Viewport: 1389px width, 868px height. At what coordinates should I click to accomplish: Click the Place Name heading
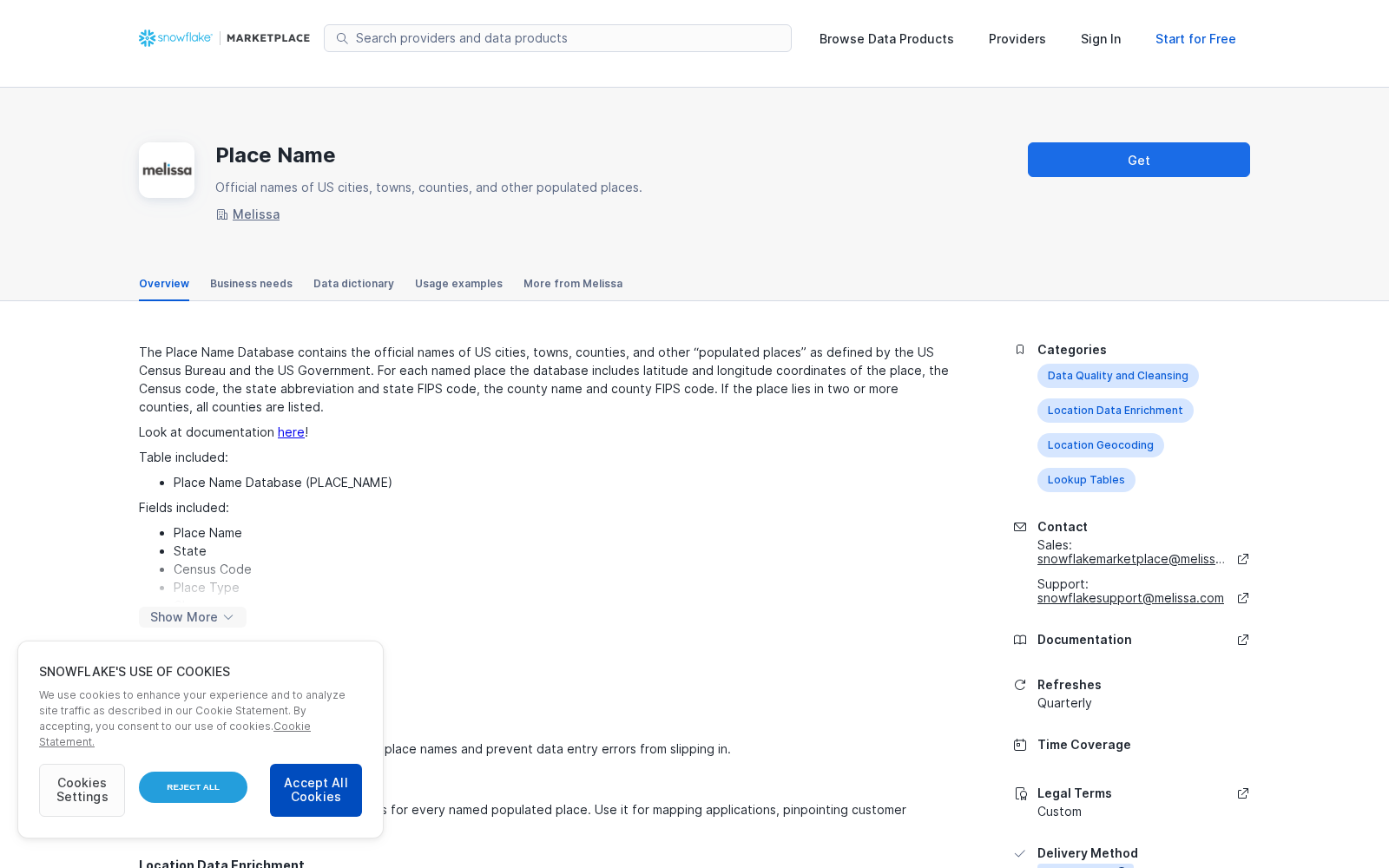[x=275, y=155]
